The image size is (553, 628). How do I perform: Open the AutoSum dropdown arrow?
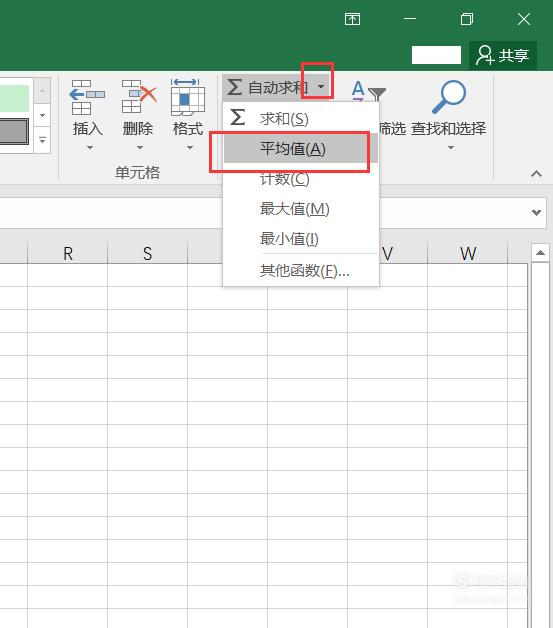point(321,87)
